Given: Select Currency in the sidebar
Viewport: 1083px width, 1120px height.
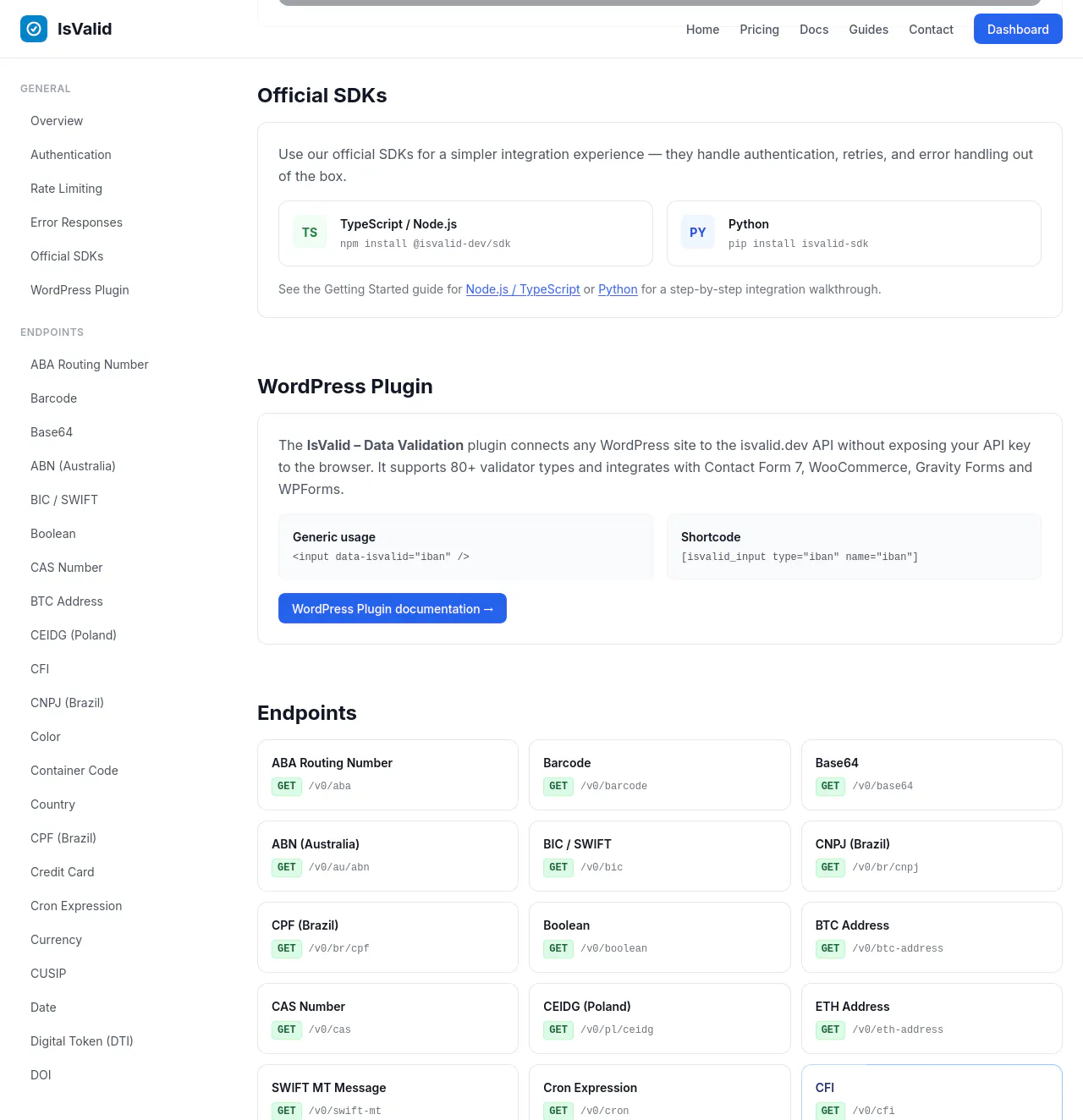Looking at the screenshot, I should pyautogui.click(x=56, y=940).
